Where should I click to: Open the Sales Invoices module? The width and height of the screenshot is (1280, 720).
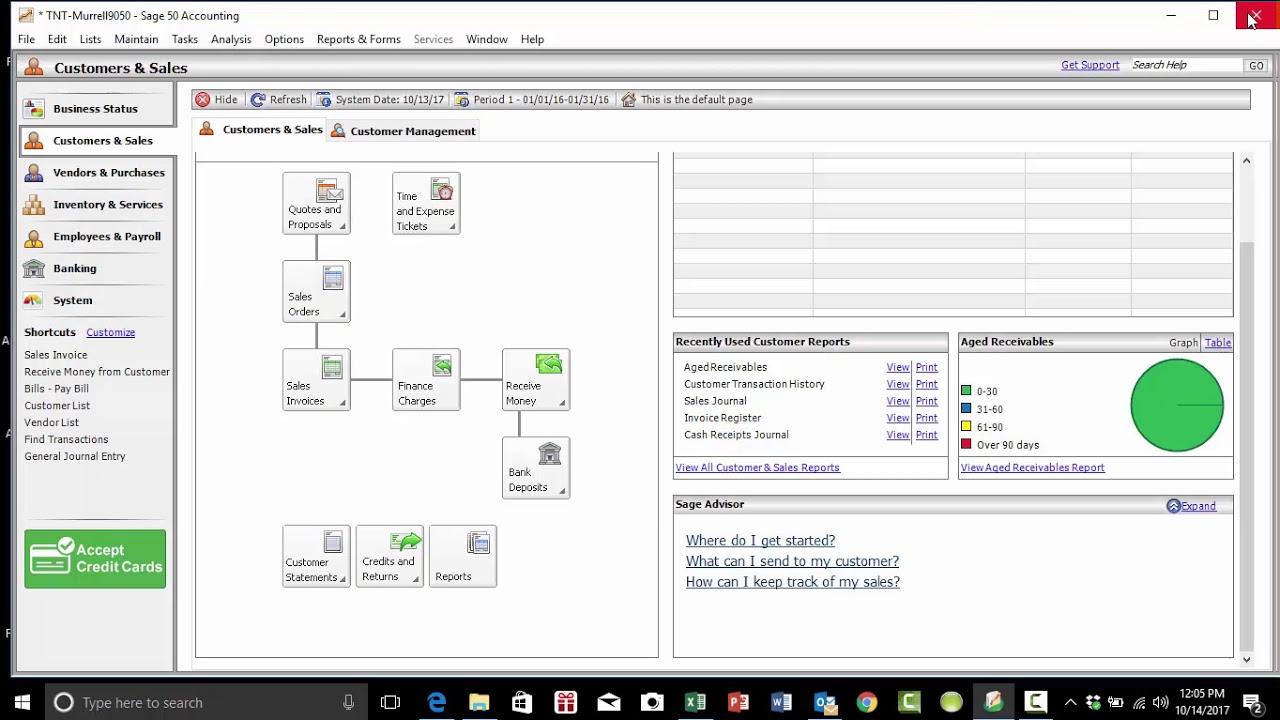316,379
